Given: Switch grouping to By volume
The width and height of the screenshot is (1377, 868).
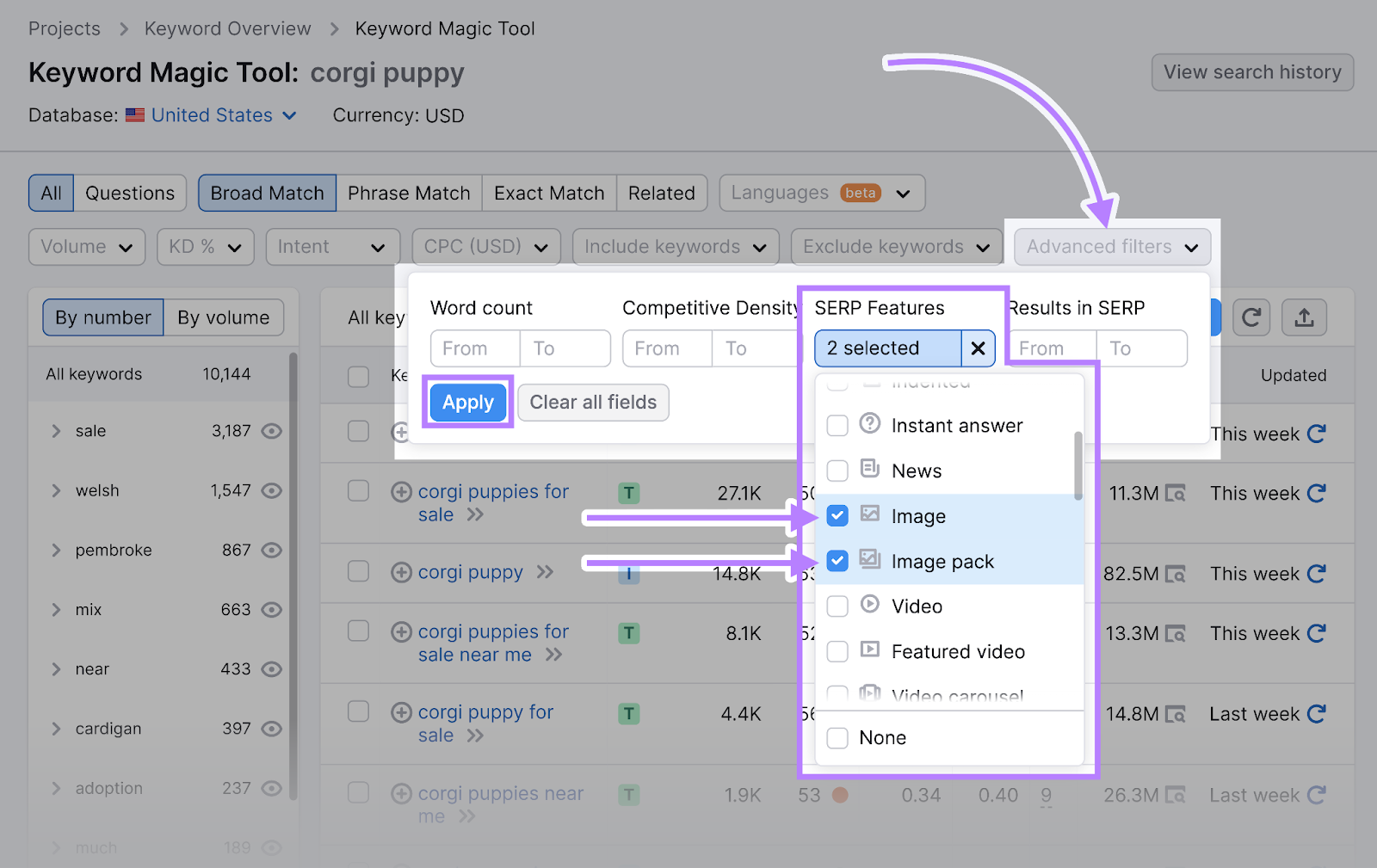Looking at the screenshot, I should click(224, 317).
